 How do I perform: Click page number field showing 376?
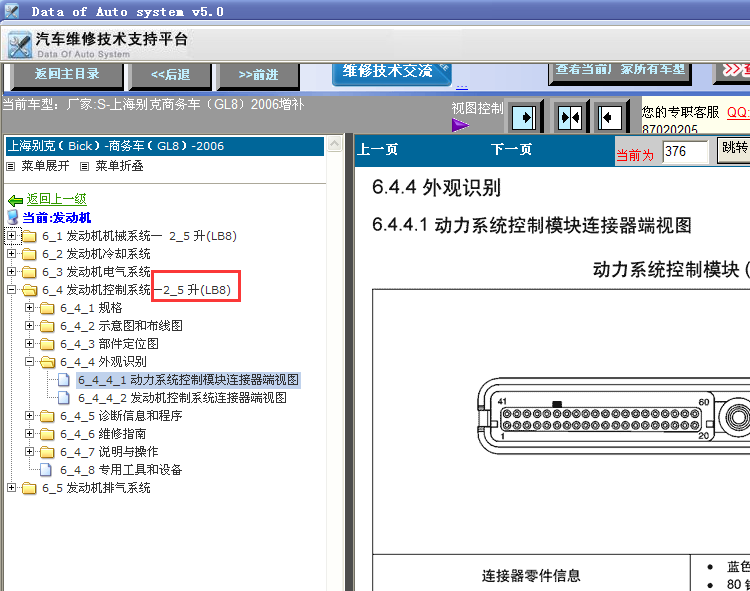tap(685, 152)
